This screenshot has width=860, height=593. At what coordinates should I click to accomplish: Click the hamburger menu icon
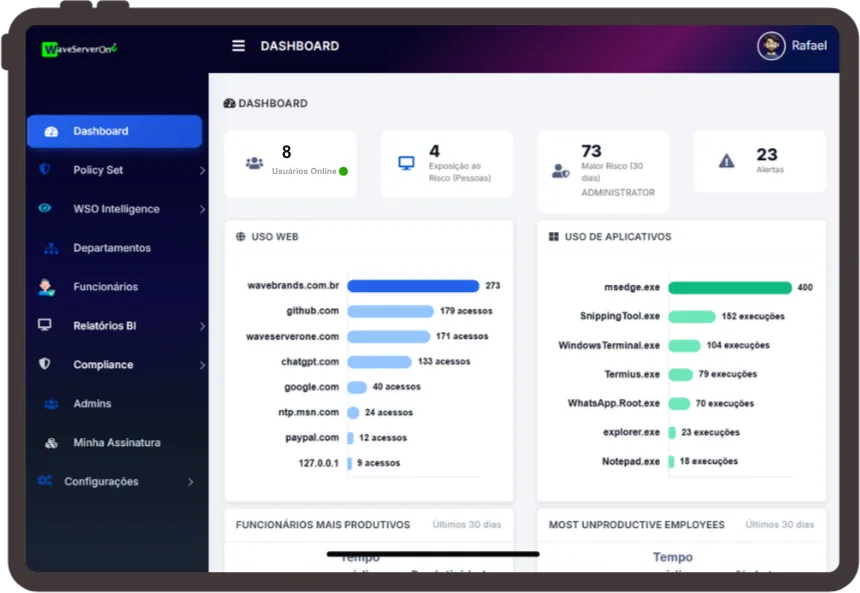tap(238, 46)
